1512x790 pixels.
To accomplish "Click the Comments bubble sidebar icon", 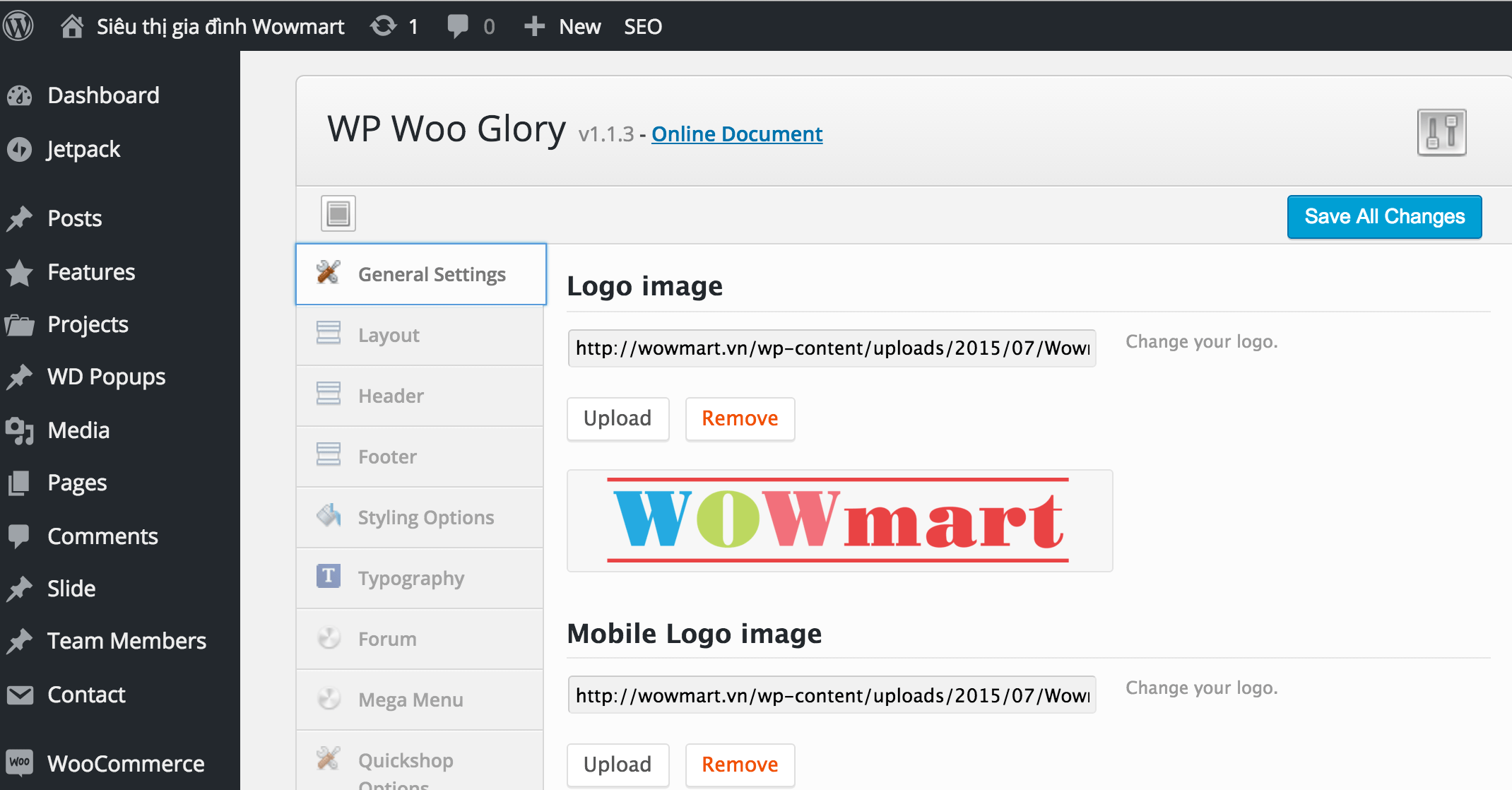I will (x=20, y=536).
